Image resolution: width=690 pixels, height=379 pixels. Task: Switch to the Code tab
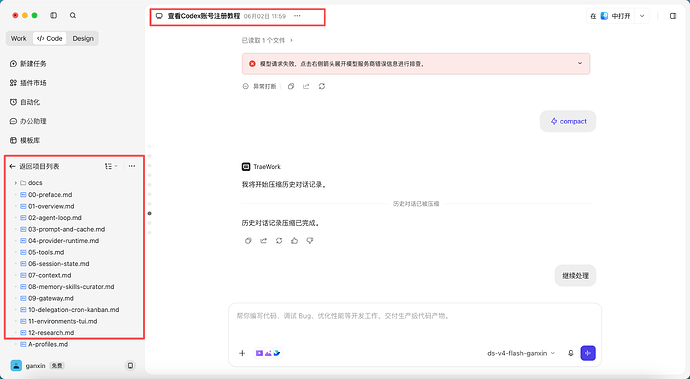point(50,38)
